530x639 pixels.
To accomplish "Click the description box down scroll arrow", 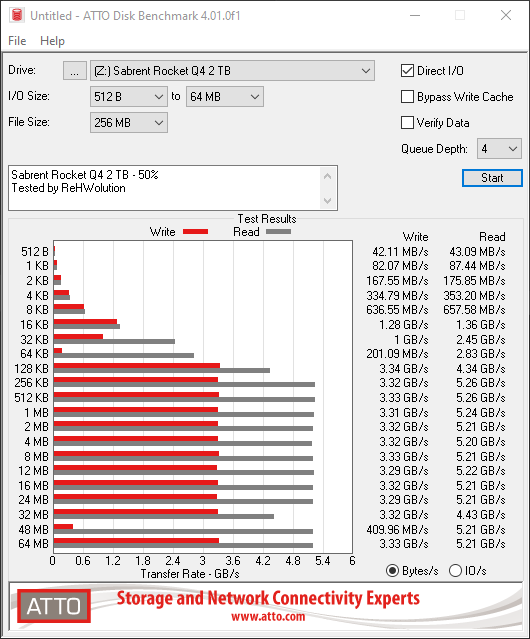I will pyautogui.click(x=327, y=201).
